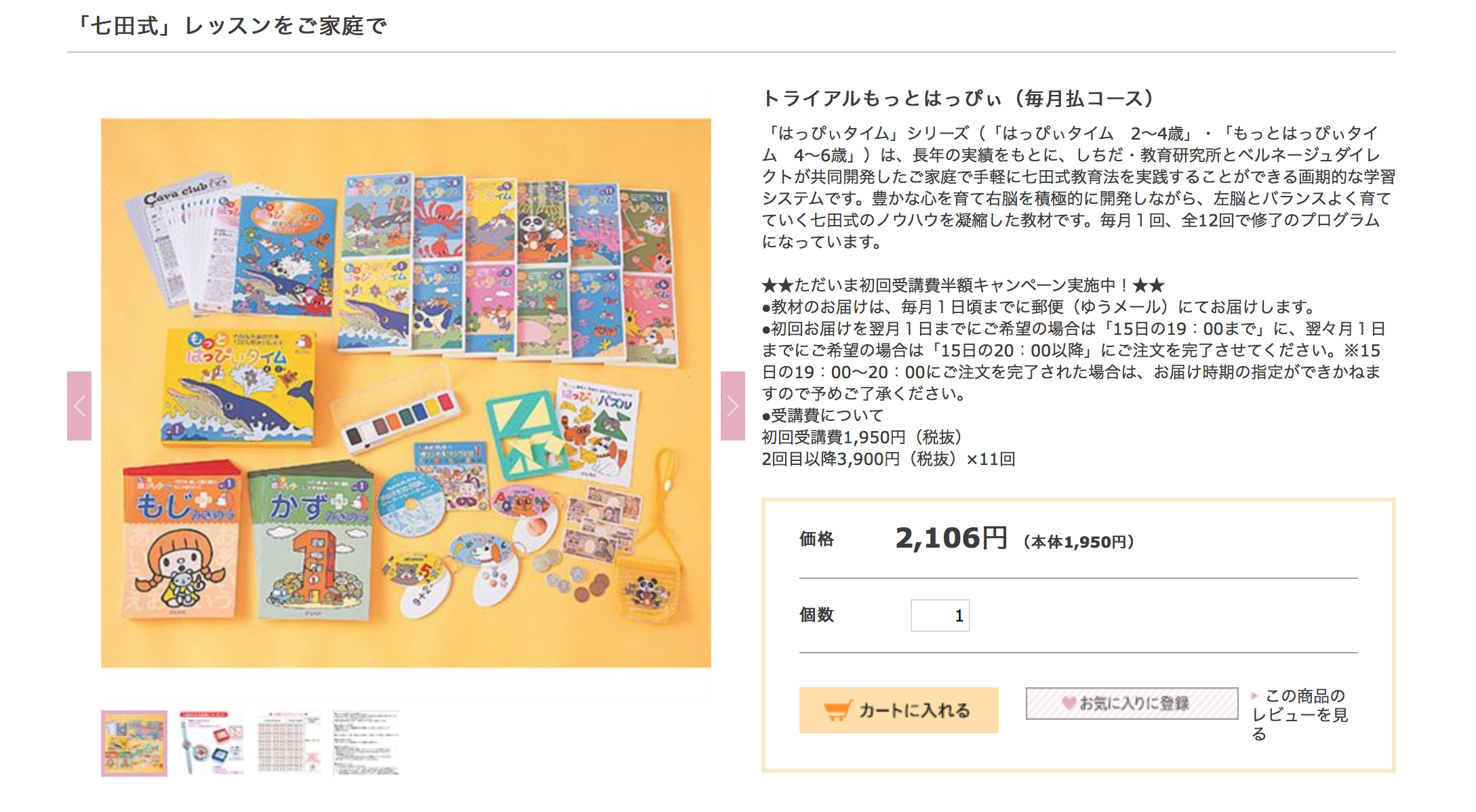Select the third thumbnail with pink table
This screenshot has width=1476, height=812.
288,743
